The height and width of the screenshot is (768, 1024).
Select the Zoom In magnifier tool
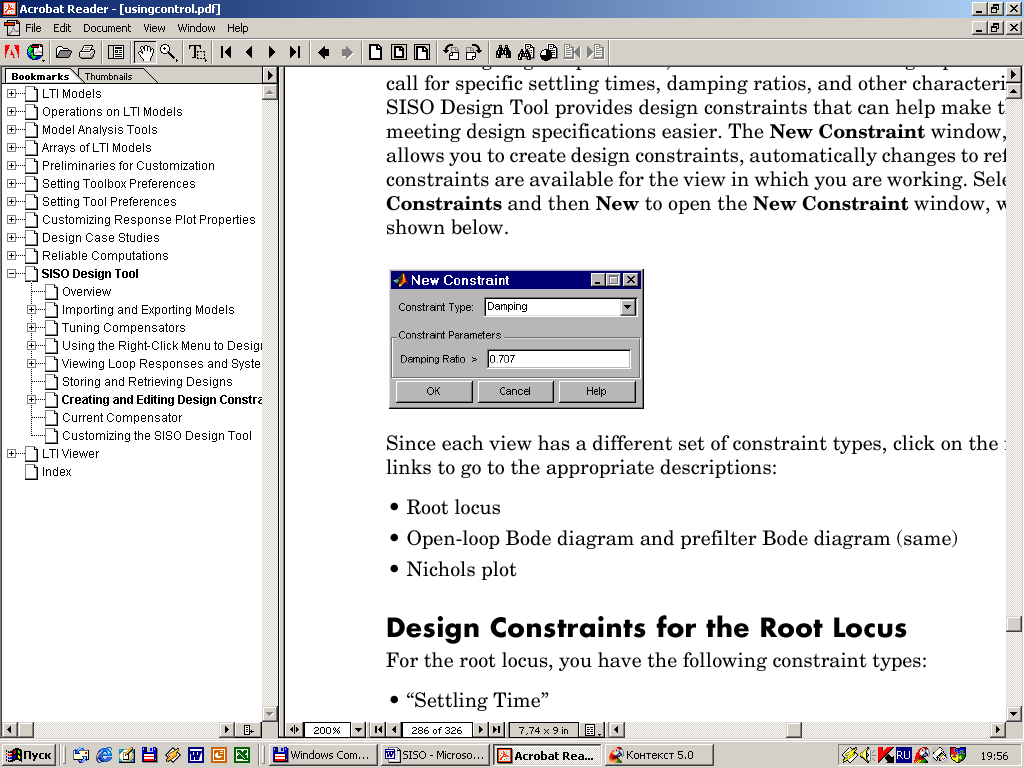168,52
